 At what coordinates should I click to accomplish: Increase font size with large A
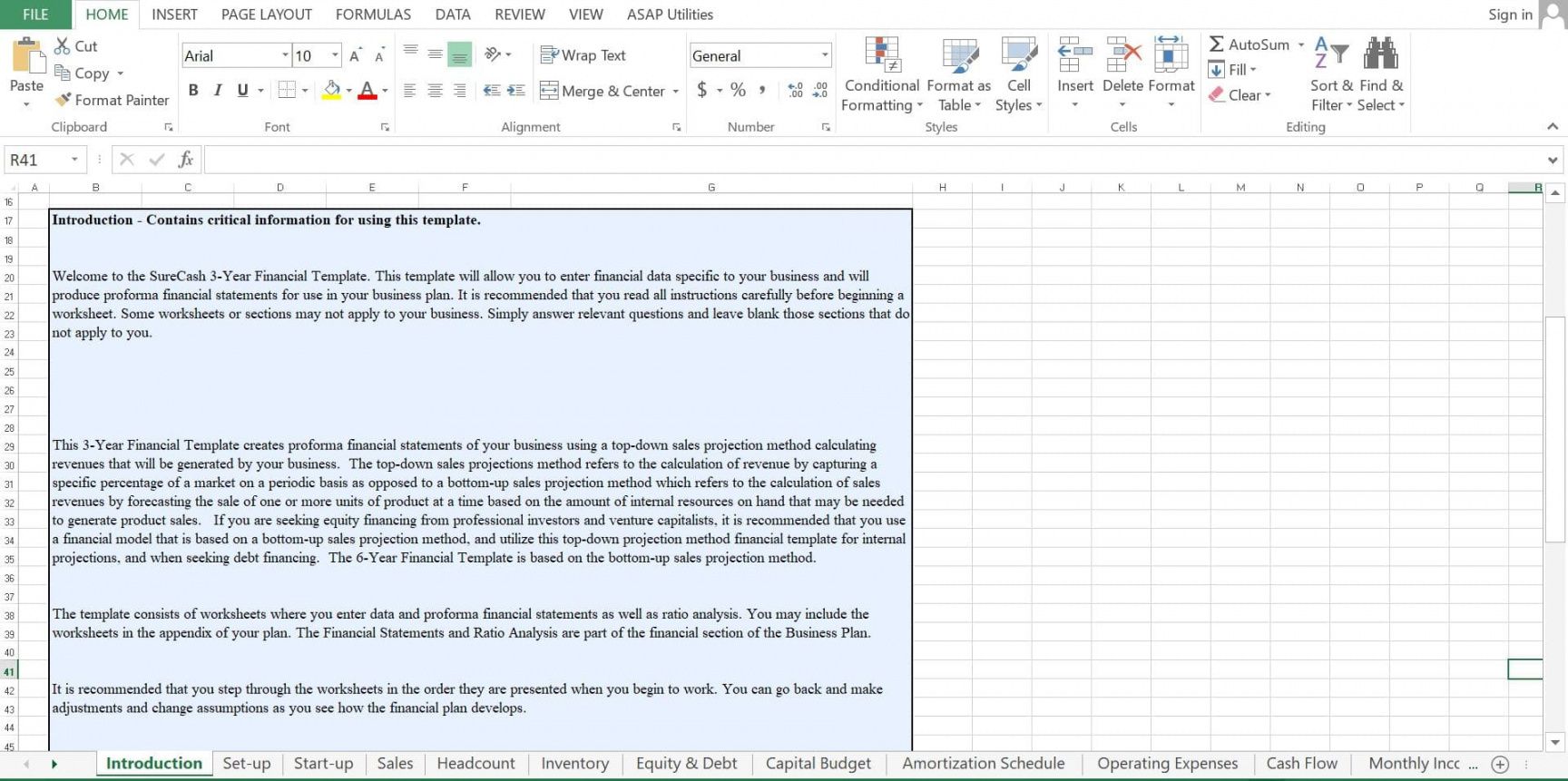point(355,55)
